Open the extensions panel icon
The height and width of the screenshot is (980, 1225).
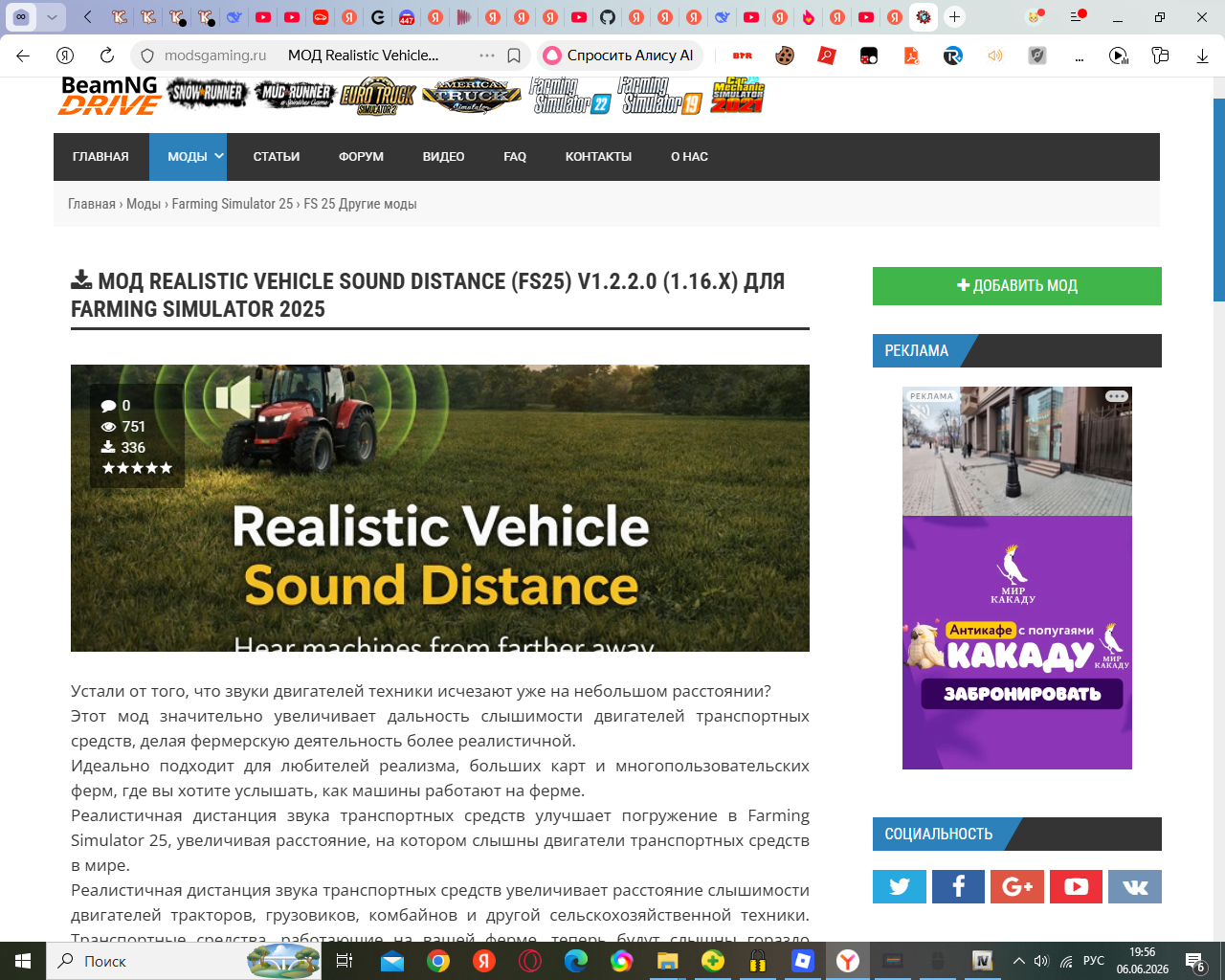(x=1160, y=56)
